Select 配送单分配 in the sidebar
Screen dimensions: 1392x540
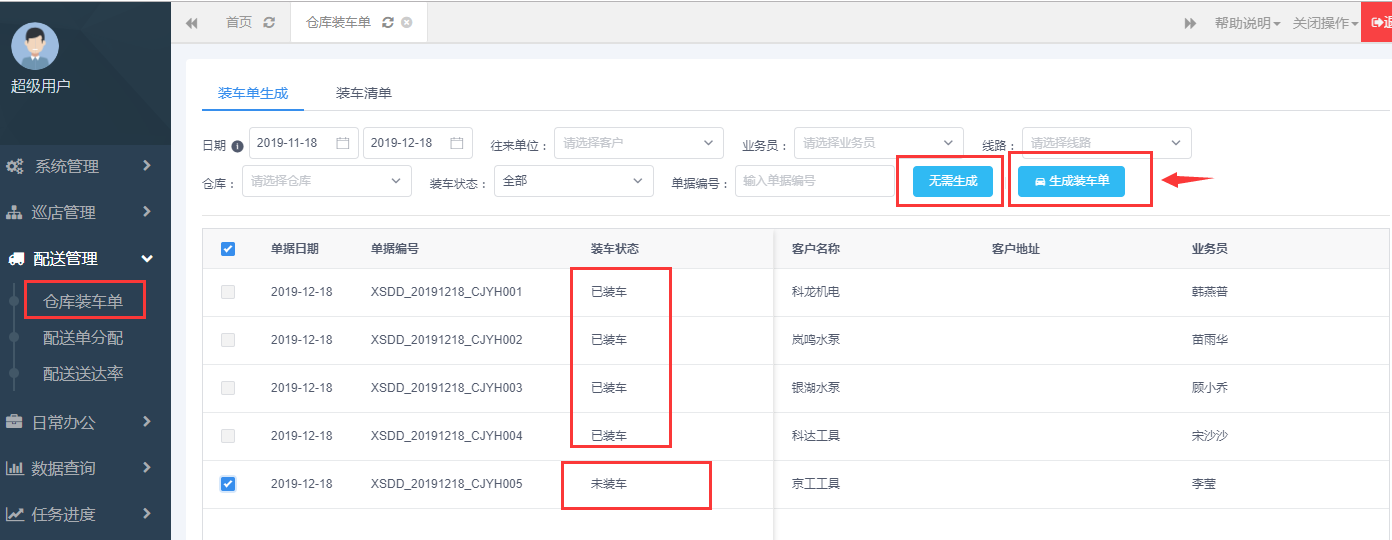[x=83, y=338]
